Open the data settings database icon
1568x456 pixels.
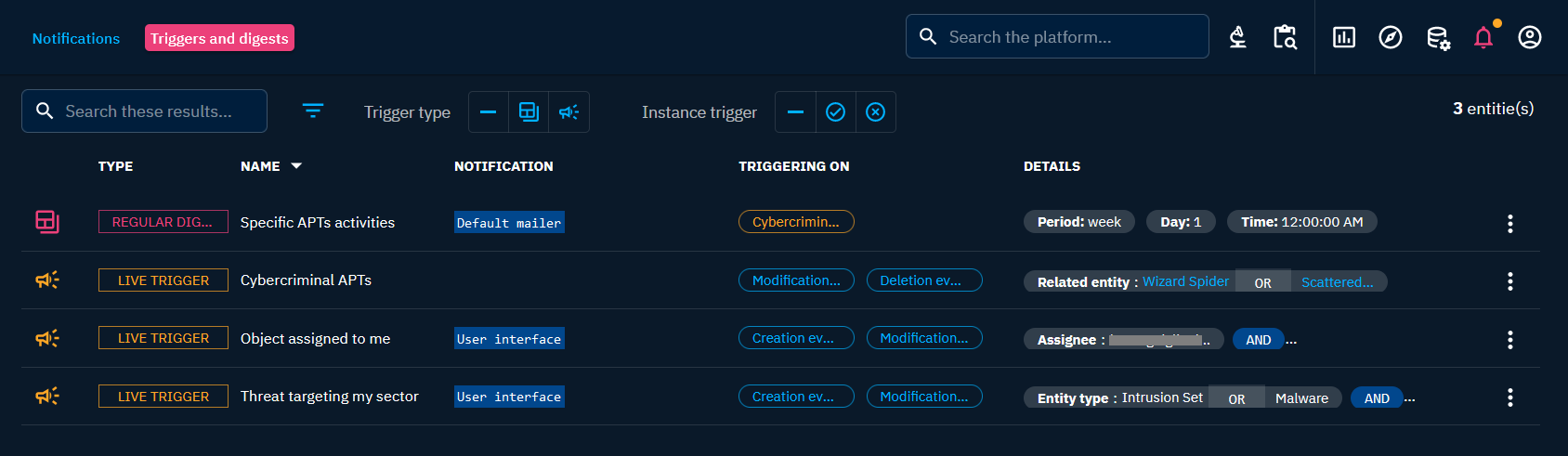click(1437, 37)
